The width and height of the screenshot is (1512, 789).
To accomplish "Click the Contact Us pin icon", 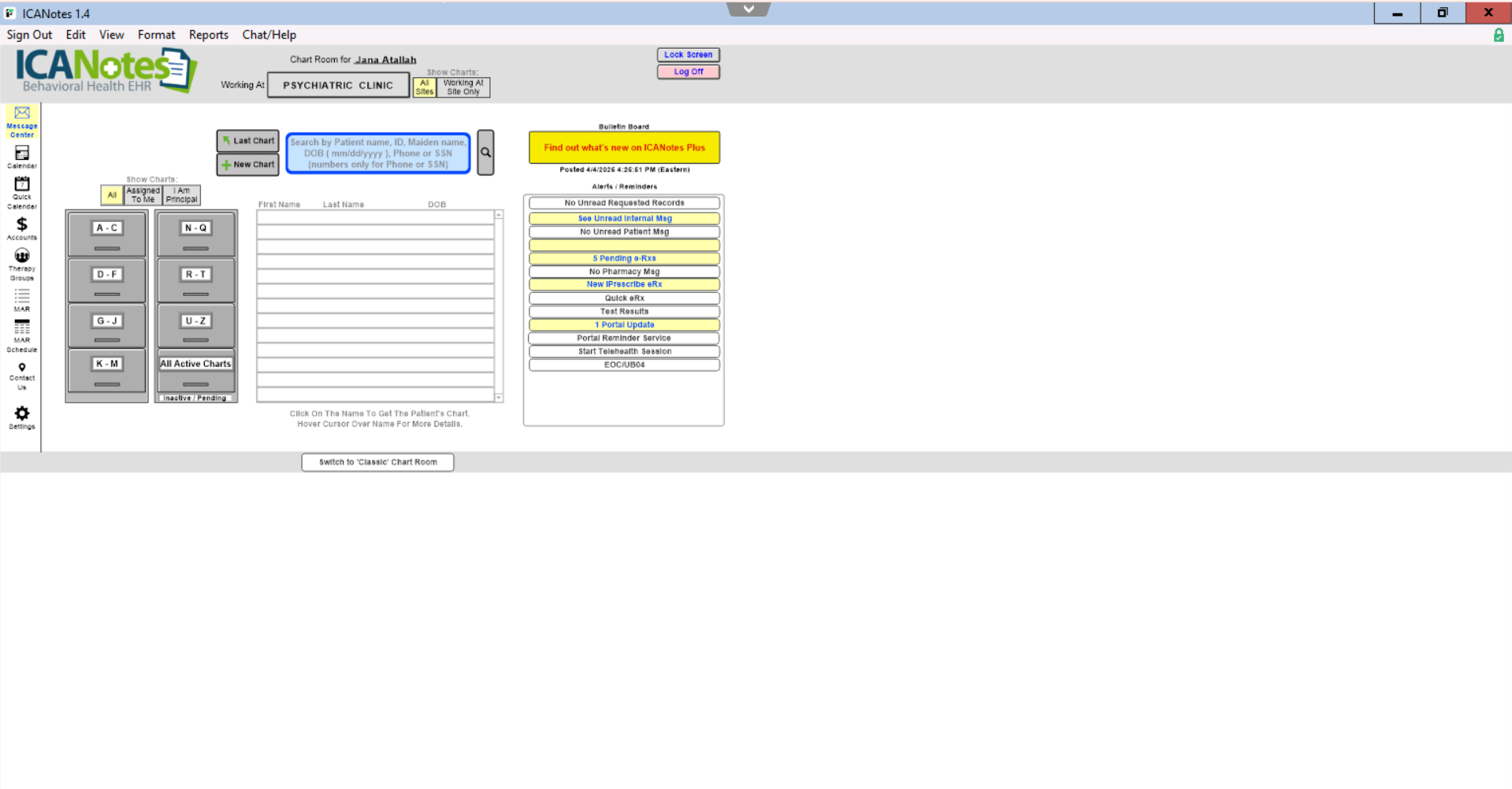I will tap(21, 374).
